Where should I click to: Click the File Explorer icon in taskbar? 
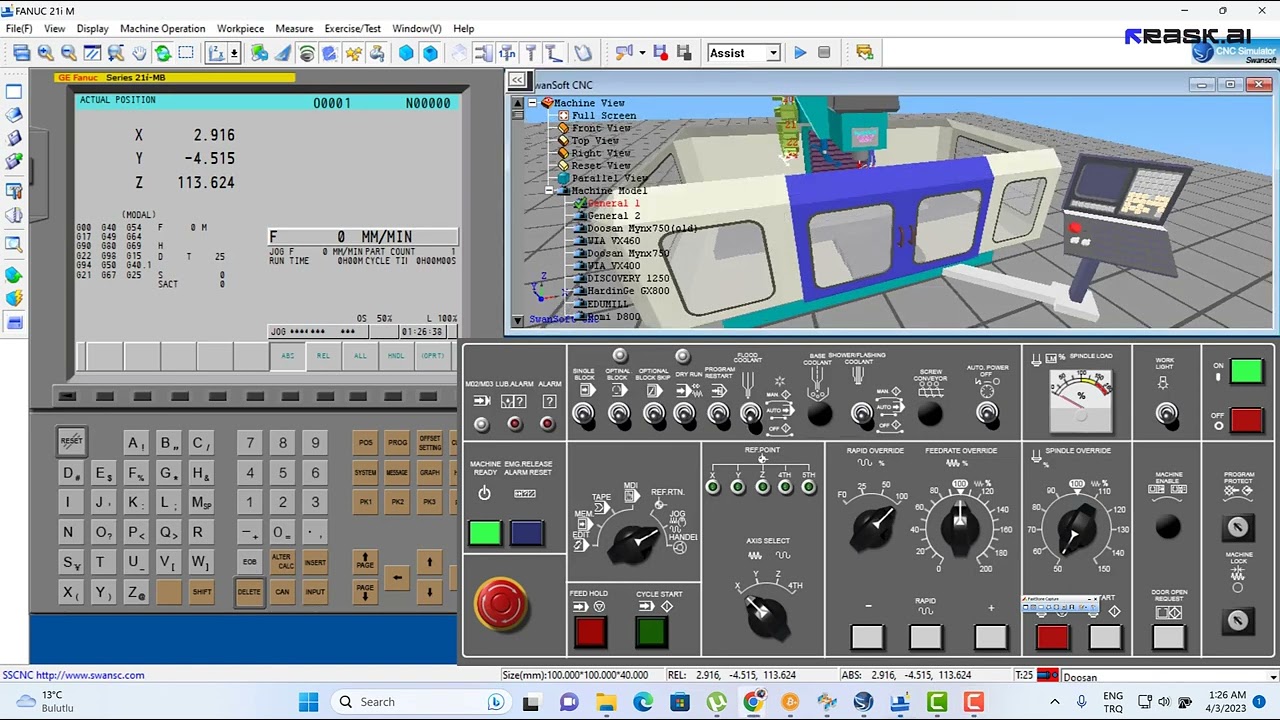606,702
